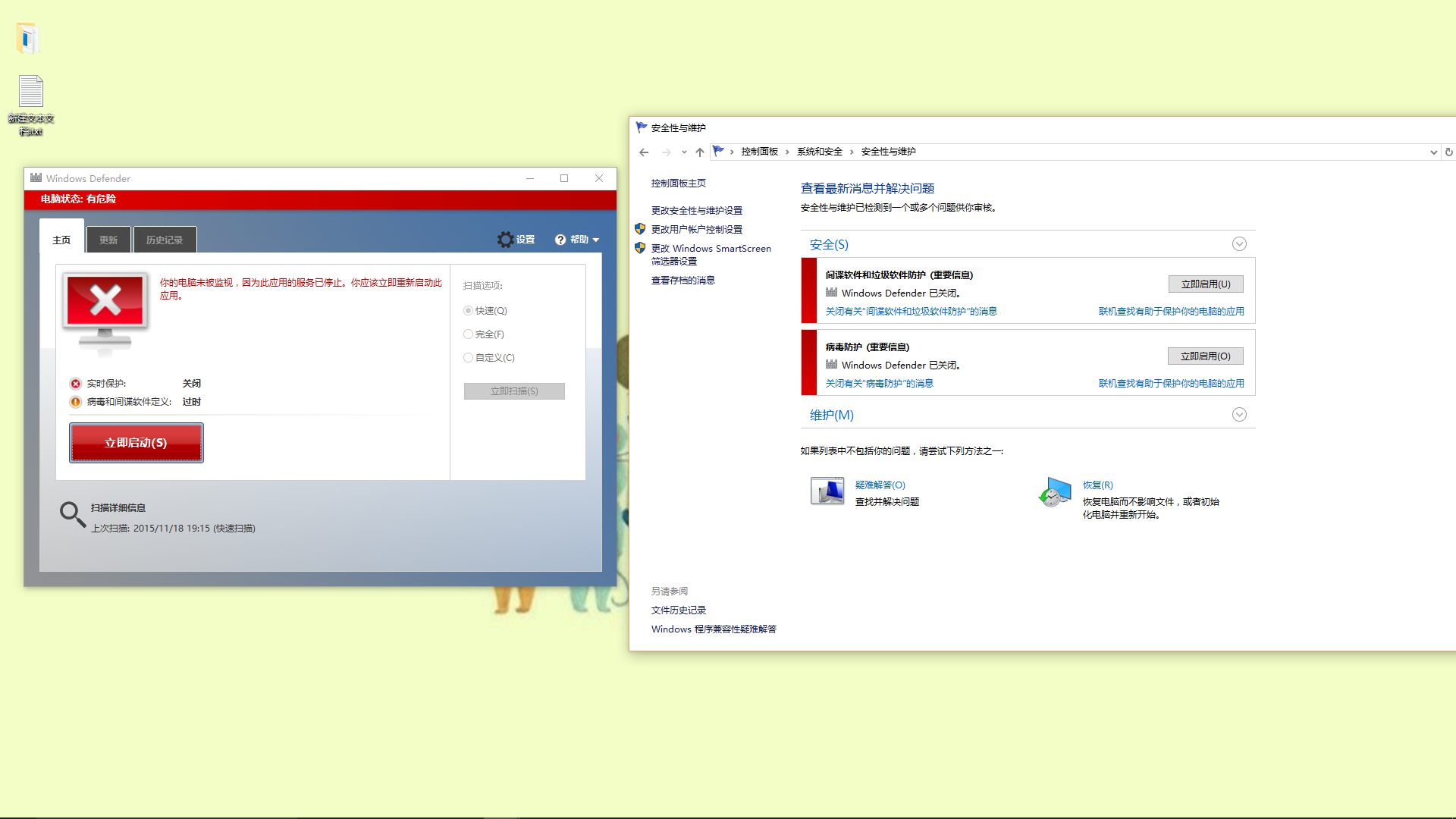Open 更改用户帐户控制设置 link
The height and width of the screenshot is (819, 1456).
(x=697, y=230)
